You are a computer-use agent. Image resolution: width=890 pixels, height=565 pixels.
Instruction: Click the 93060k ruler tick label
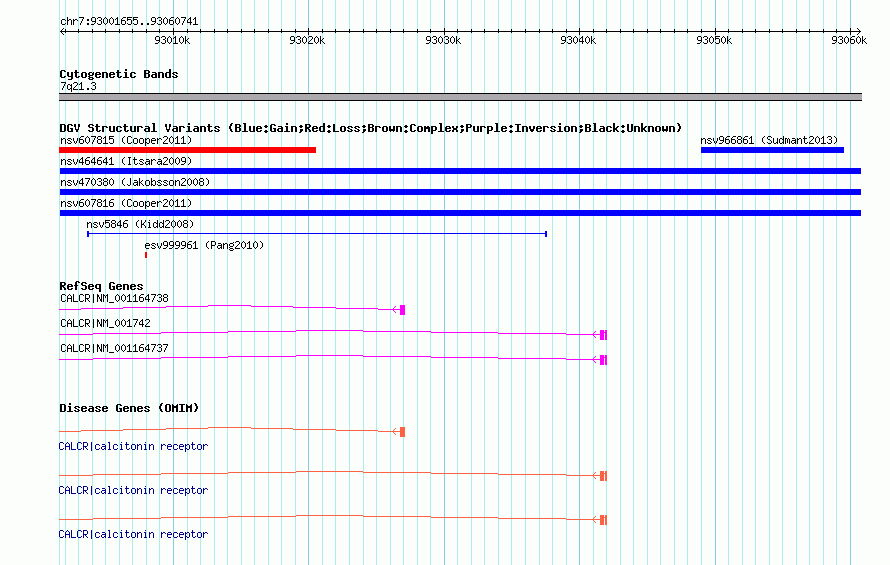click(x=849, y=40)
